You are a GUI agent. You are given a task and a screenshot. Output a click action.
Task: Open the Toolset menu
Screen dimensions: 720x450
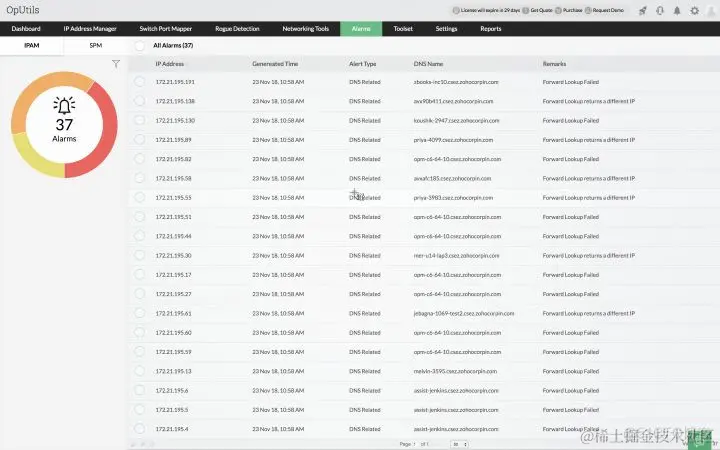(x=403, y=28)
